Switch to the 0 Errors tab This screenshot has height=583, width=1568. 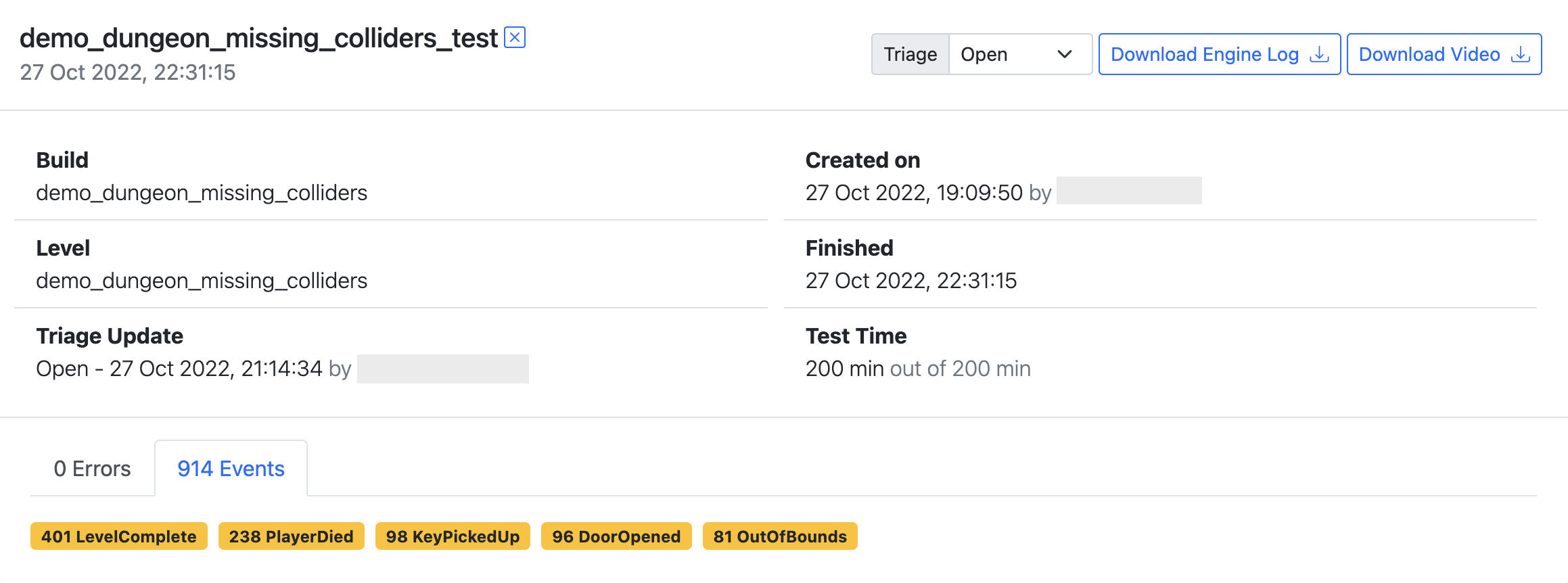(x=92, y=468)
